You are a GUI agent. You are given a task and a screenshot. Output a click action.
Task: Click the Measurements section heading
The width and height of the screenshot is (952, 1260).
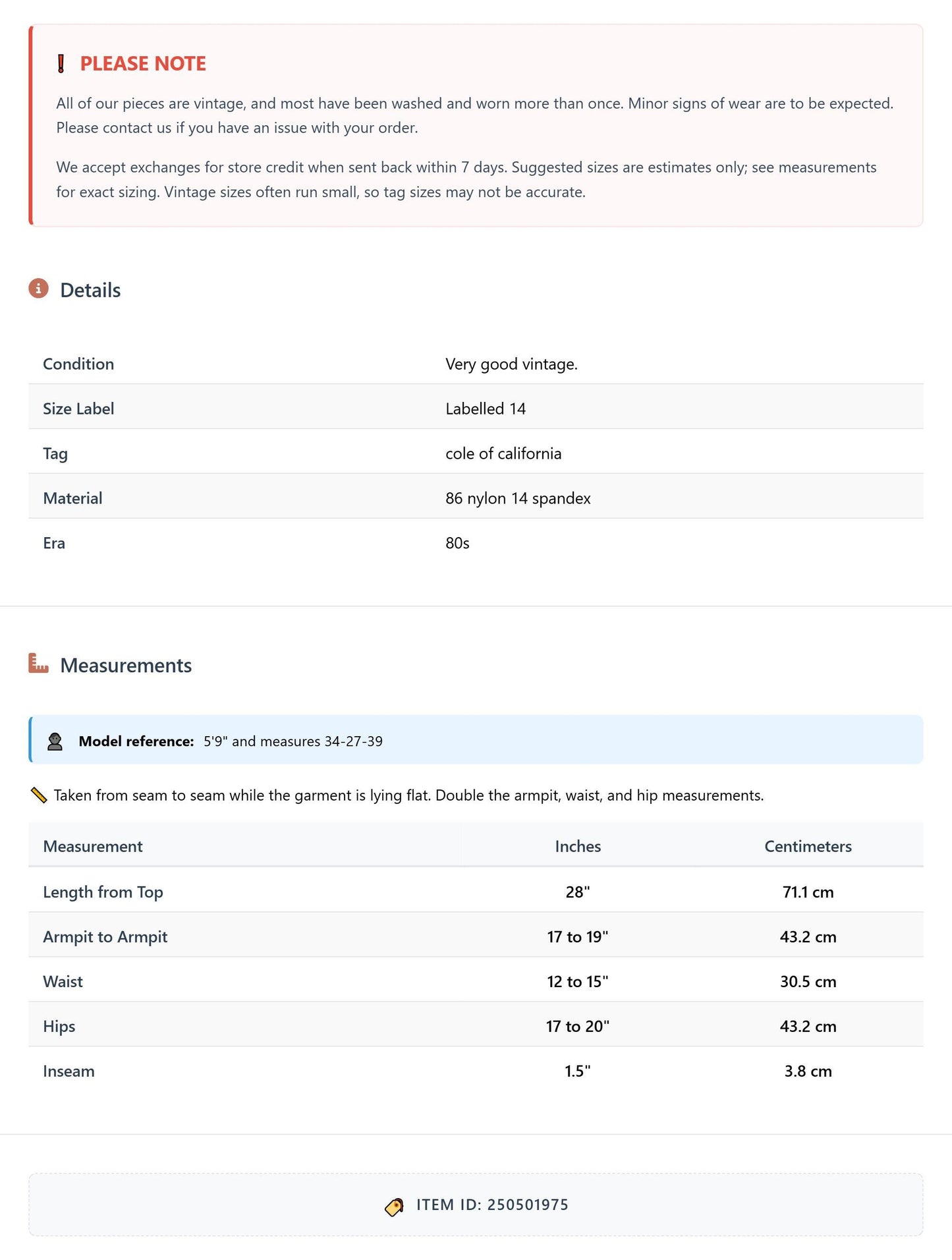[126, 665]
